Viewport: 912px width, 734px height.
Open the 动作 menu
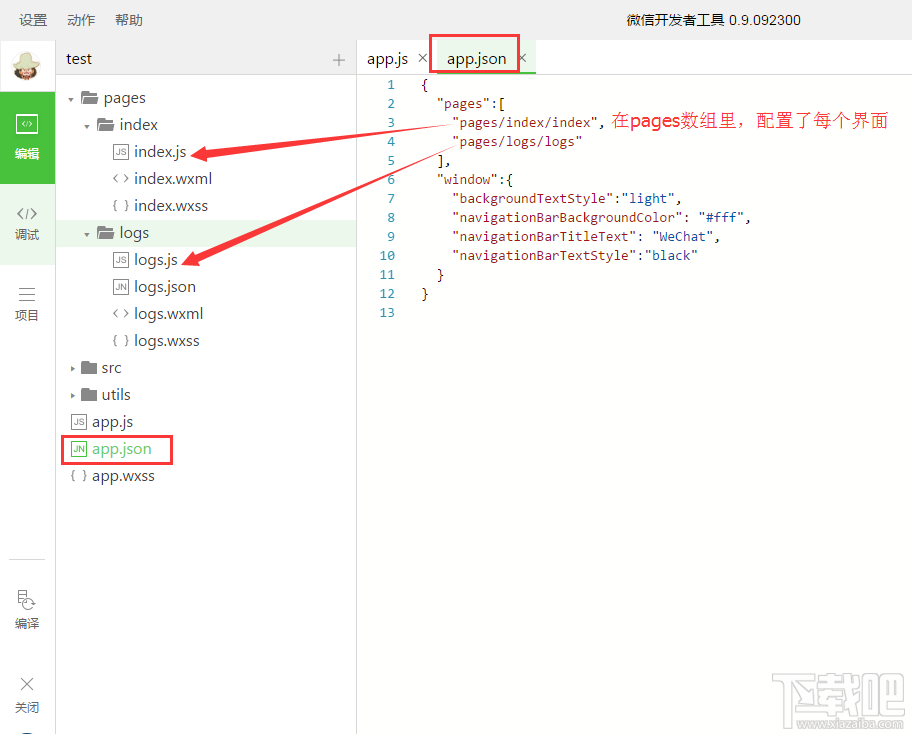(x=81, y=20)
